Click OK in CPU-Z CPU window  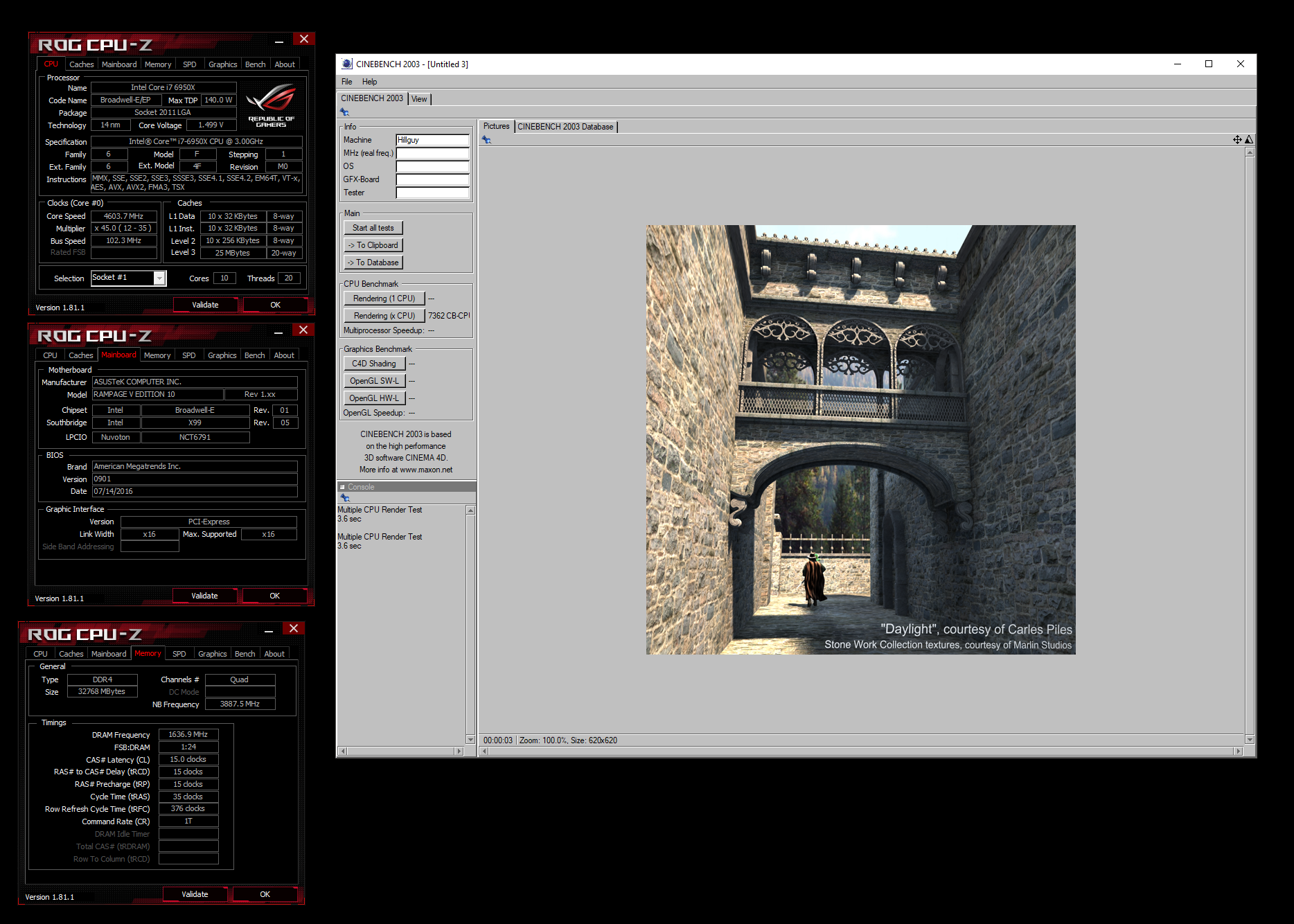(275, 305)
